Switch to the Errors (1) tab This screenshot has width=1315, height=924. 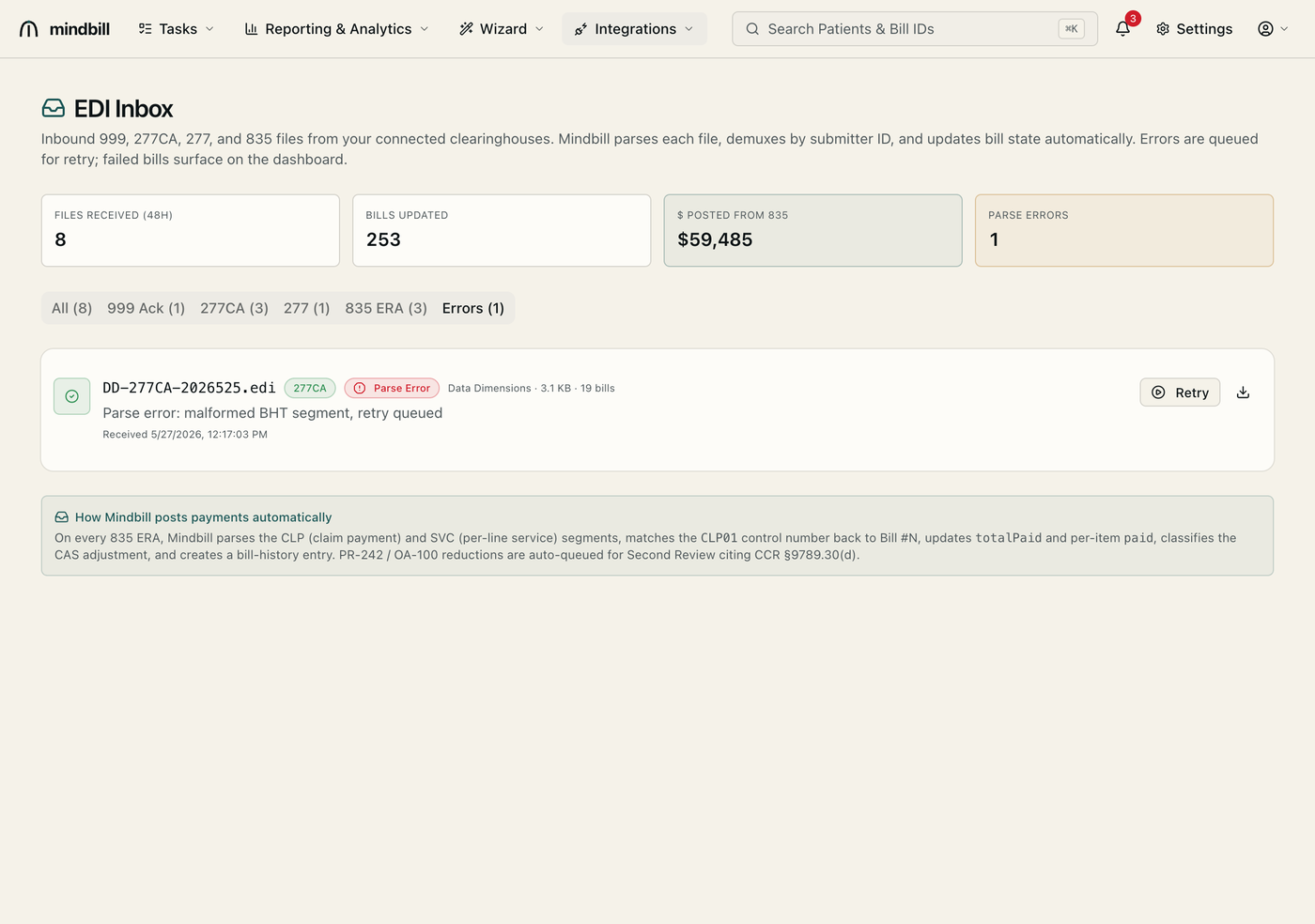[473, 308]
